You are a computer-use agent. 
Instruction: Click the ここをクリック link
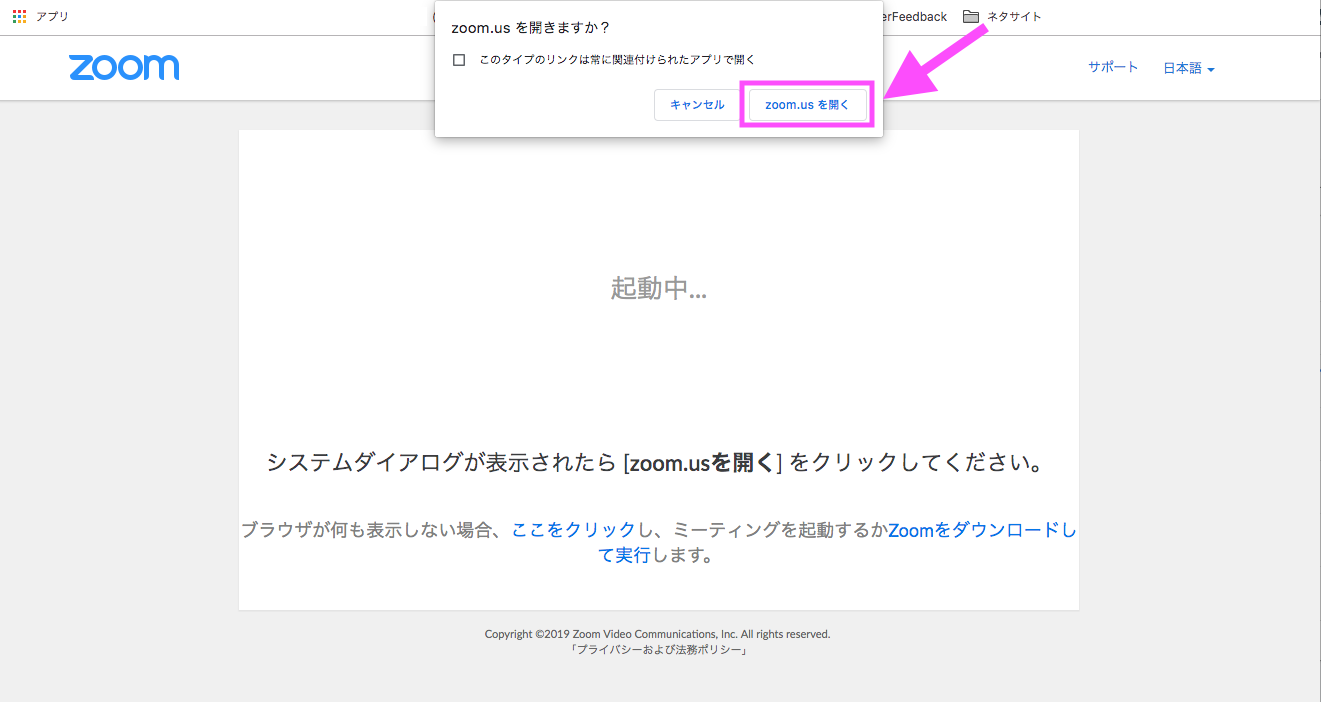click(x=573, y=530)
